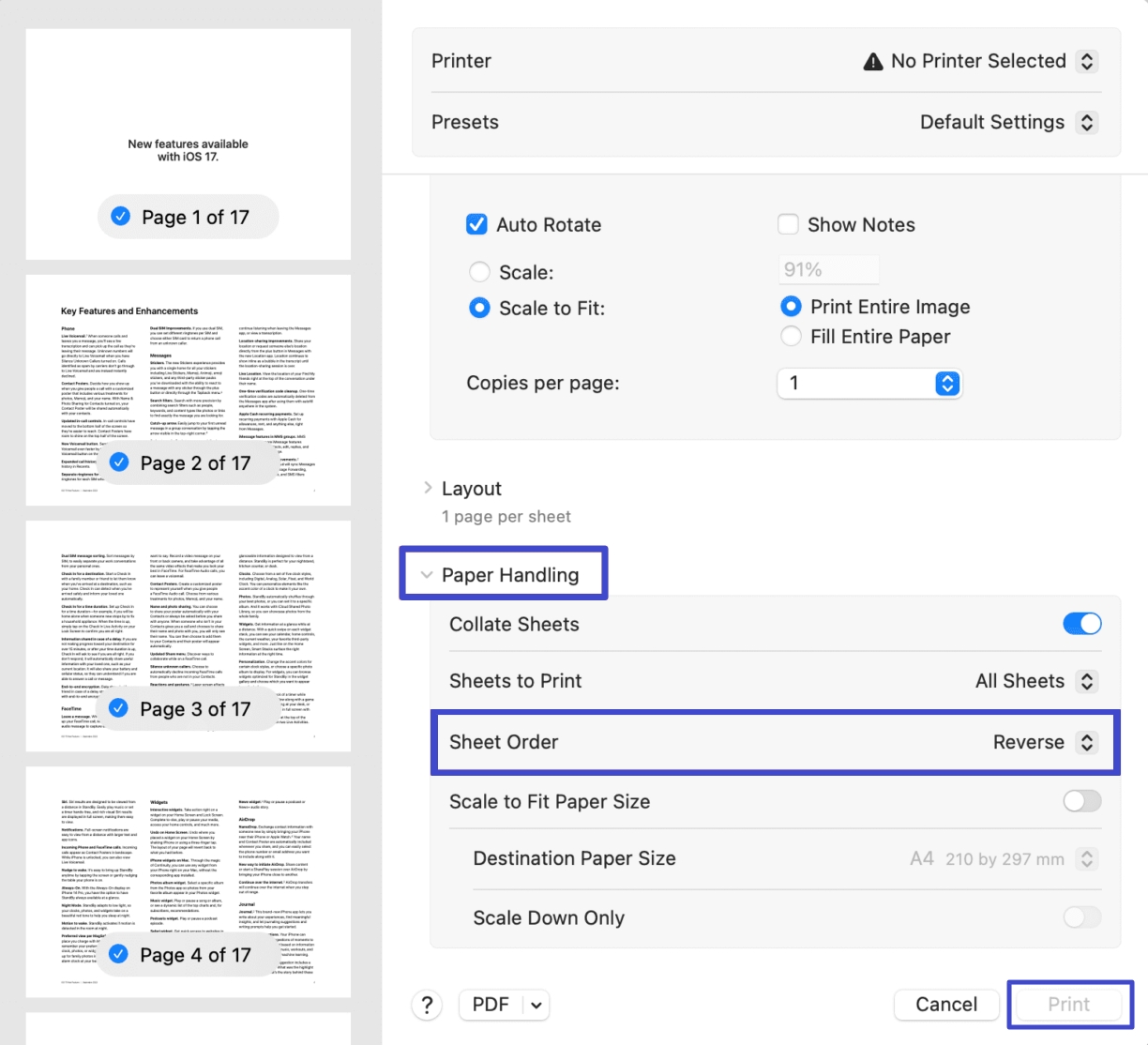Click the 91% scale input field
1148x1045 pixels.
(x=829, y=269)
